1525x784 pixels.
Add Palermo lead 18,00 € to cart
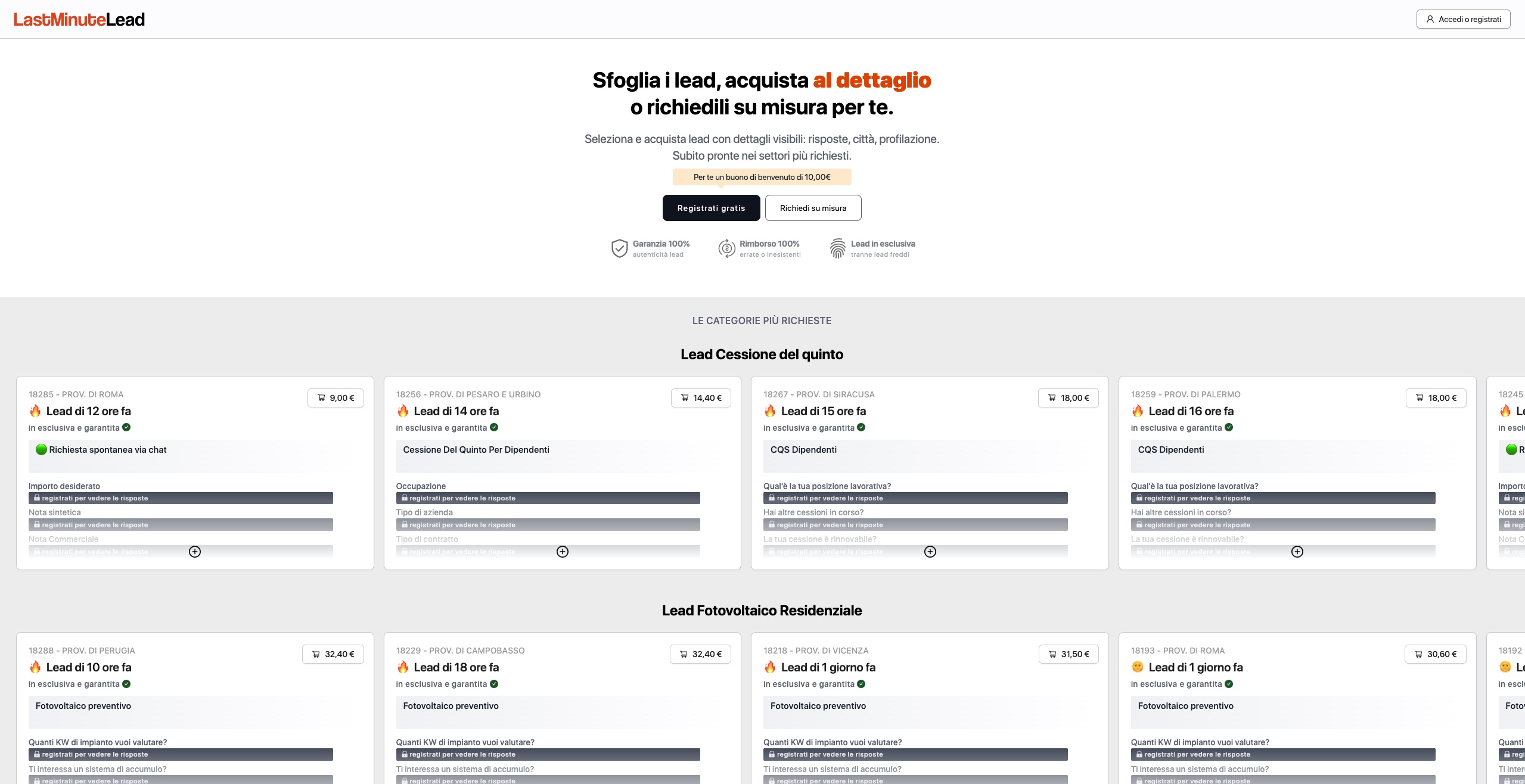tap(1436, 398)
